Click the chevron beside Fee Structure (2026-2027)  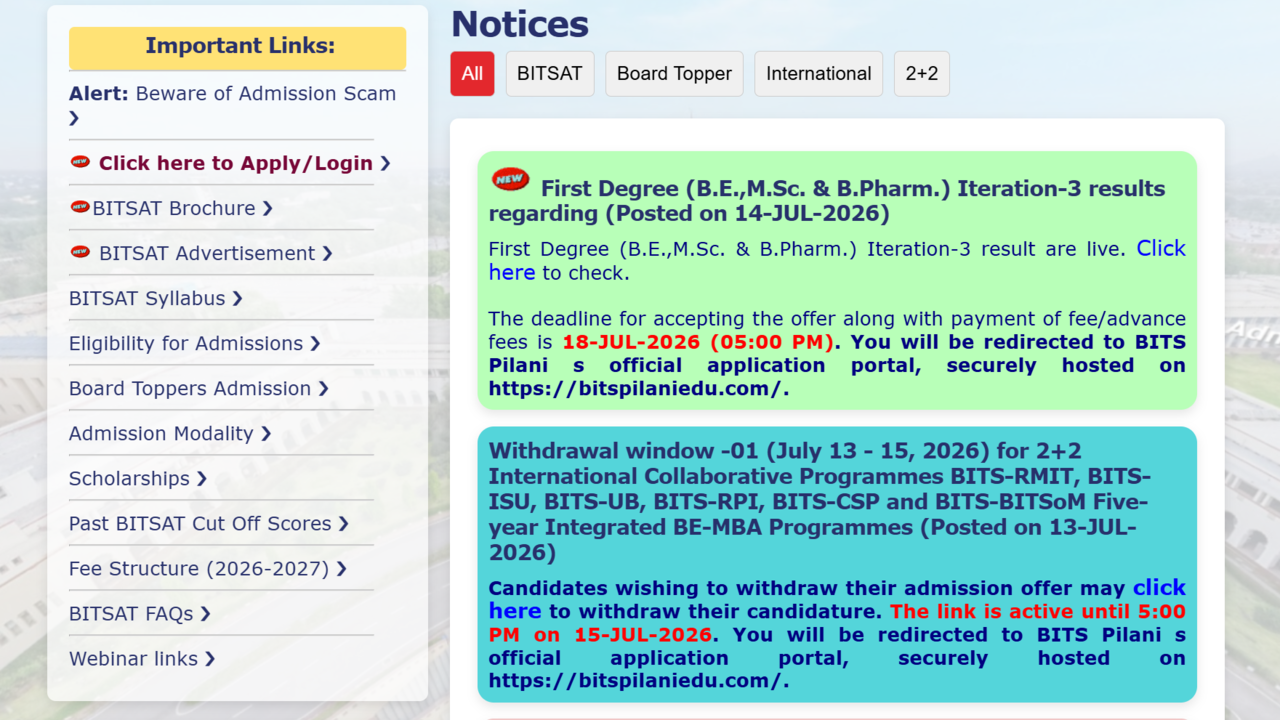(x=341, y=568)
